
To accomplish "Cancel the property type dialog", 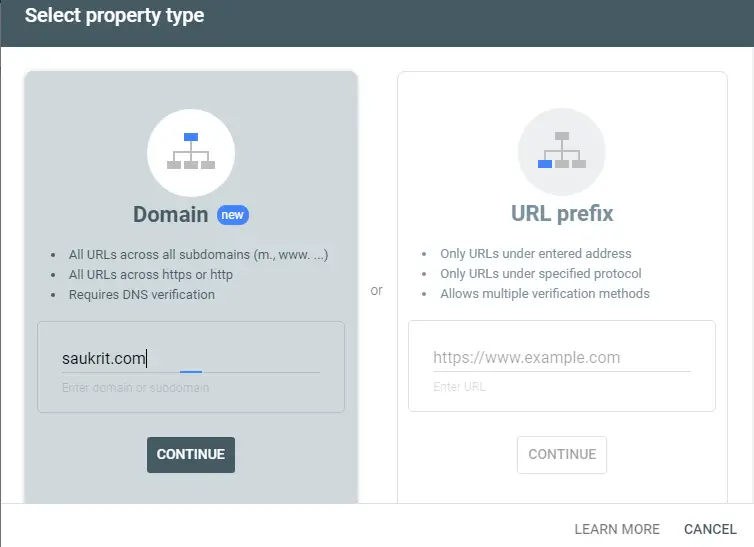I will [x=710, y=529].
